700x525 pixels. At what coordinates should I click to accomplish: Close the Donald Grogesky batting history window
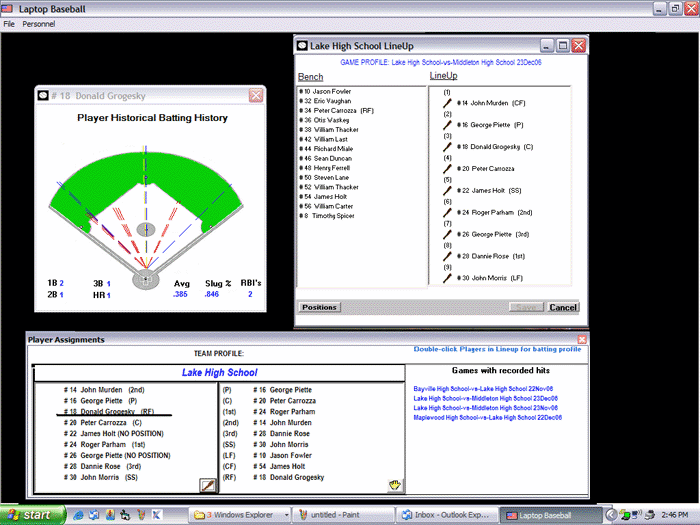coord(256,95)
